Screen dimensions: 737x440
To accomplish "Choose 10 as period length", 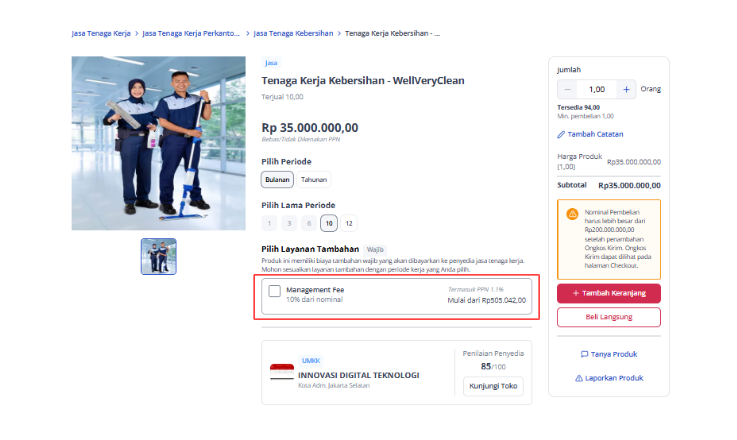I will coord(329,223).
